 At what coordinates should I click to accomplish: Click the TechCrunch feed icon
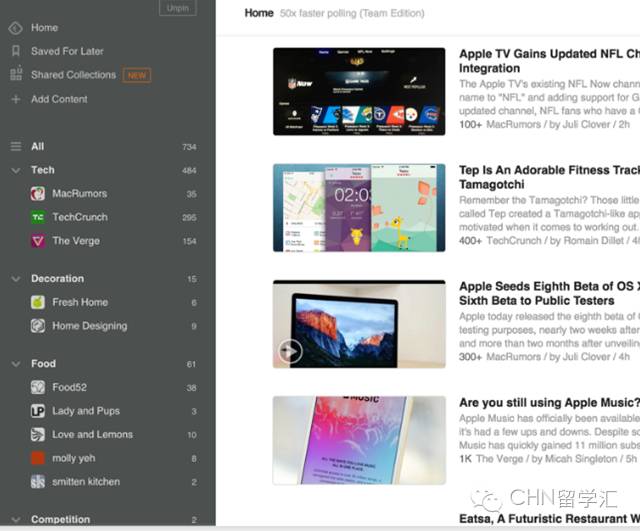click(x=38, y=217)
